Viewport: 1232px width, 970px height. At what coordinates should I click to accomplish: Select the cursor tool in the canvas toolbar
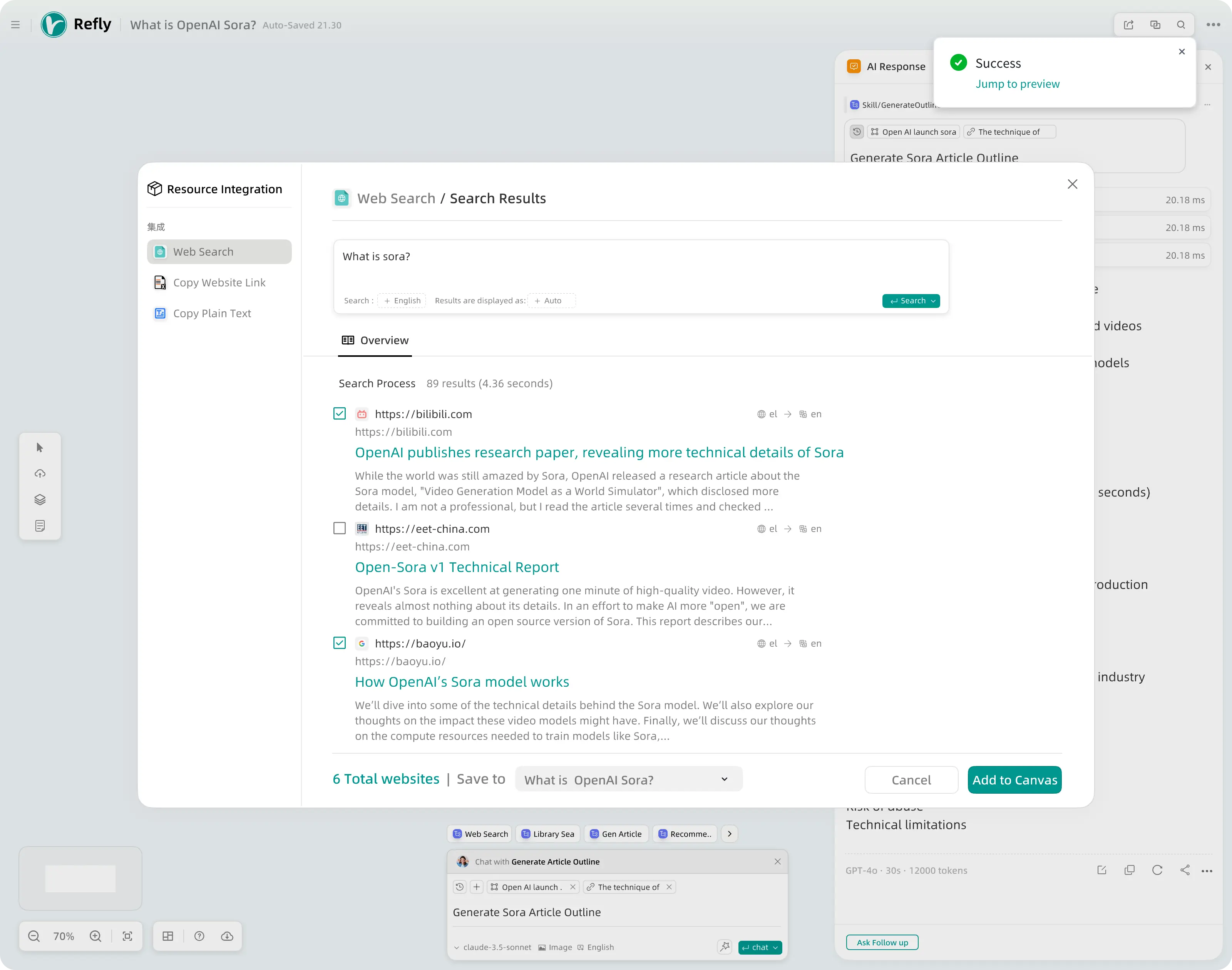[x=40, y=447]
